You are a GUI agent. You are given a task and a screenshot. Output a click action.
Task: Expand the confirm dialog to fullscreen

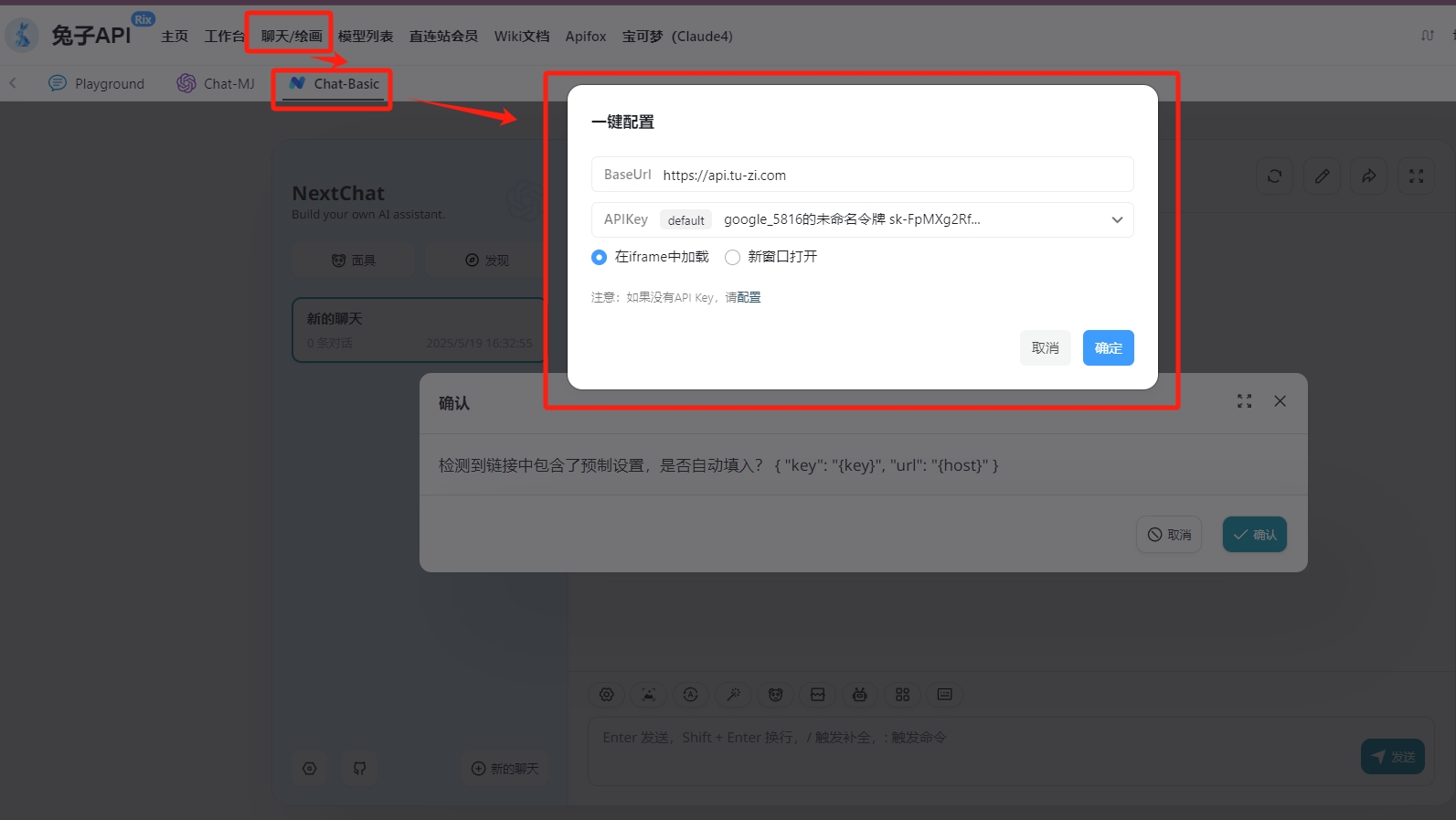[1244, 401]
